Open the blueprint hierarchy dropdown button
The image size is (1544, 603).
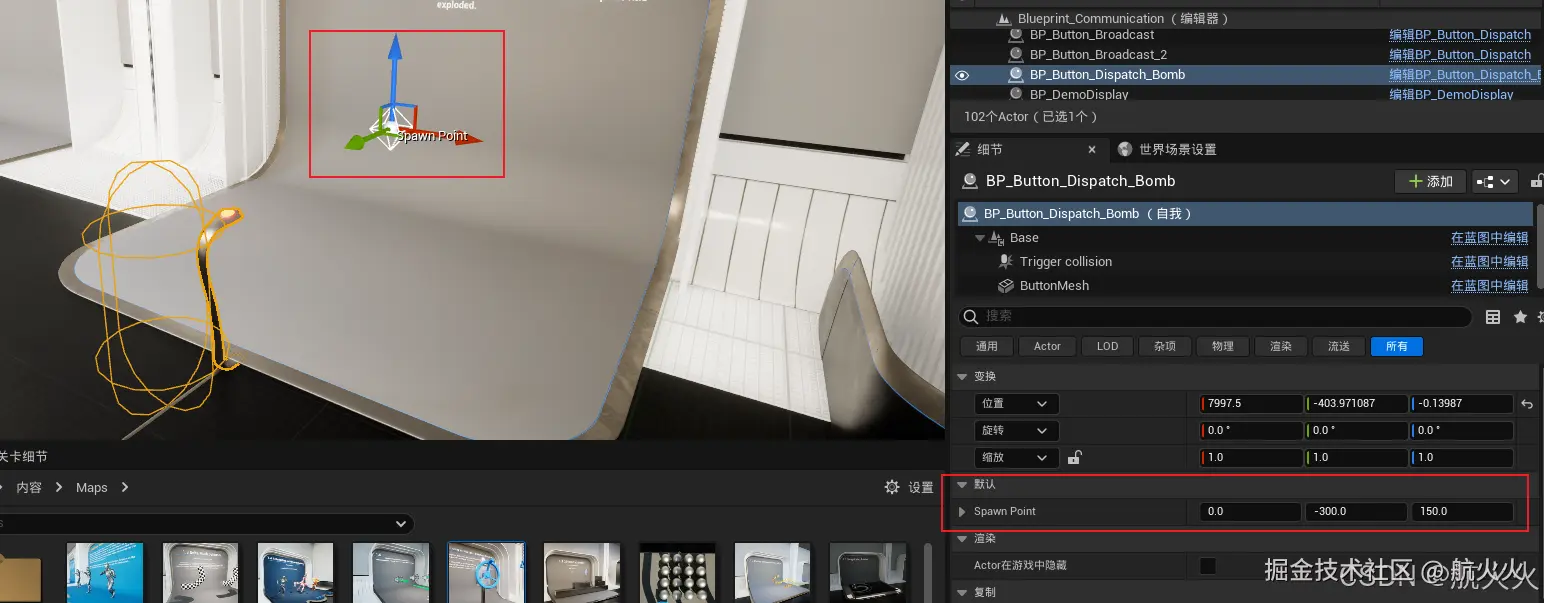tap(1496, 181)
